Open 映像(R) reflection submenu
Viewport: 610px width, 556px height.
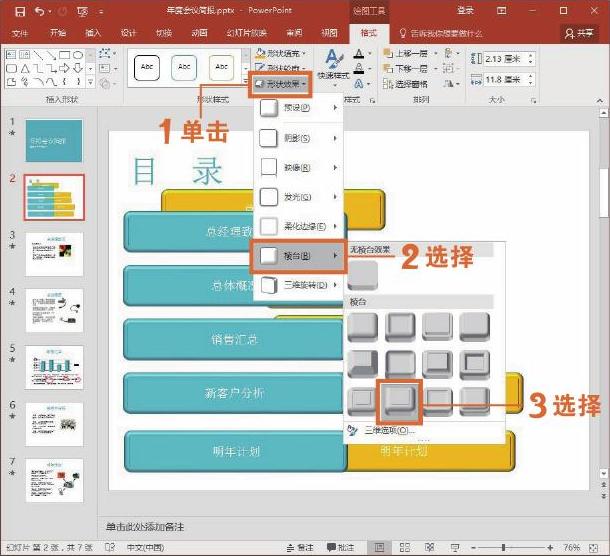point(298,168)
